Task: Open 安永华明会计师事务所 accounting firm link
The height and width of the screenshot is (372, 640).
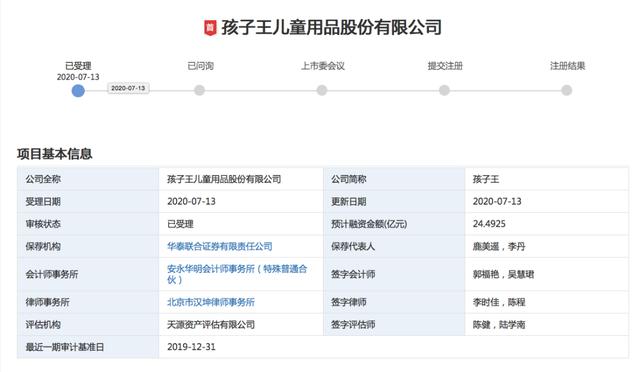Action: click(237, 274)
